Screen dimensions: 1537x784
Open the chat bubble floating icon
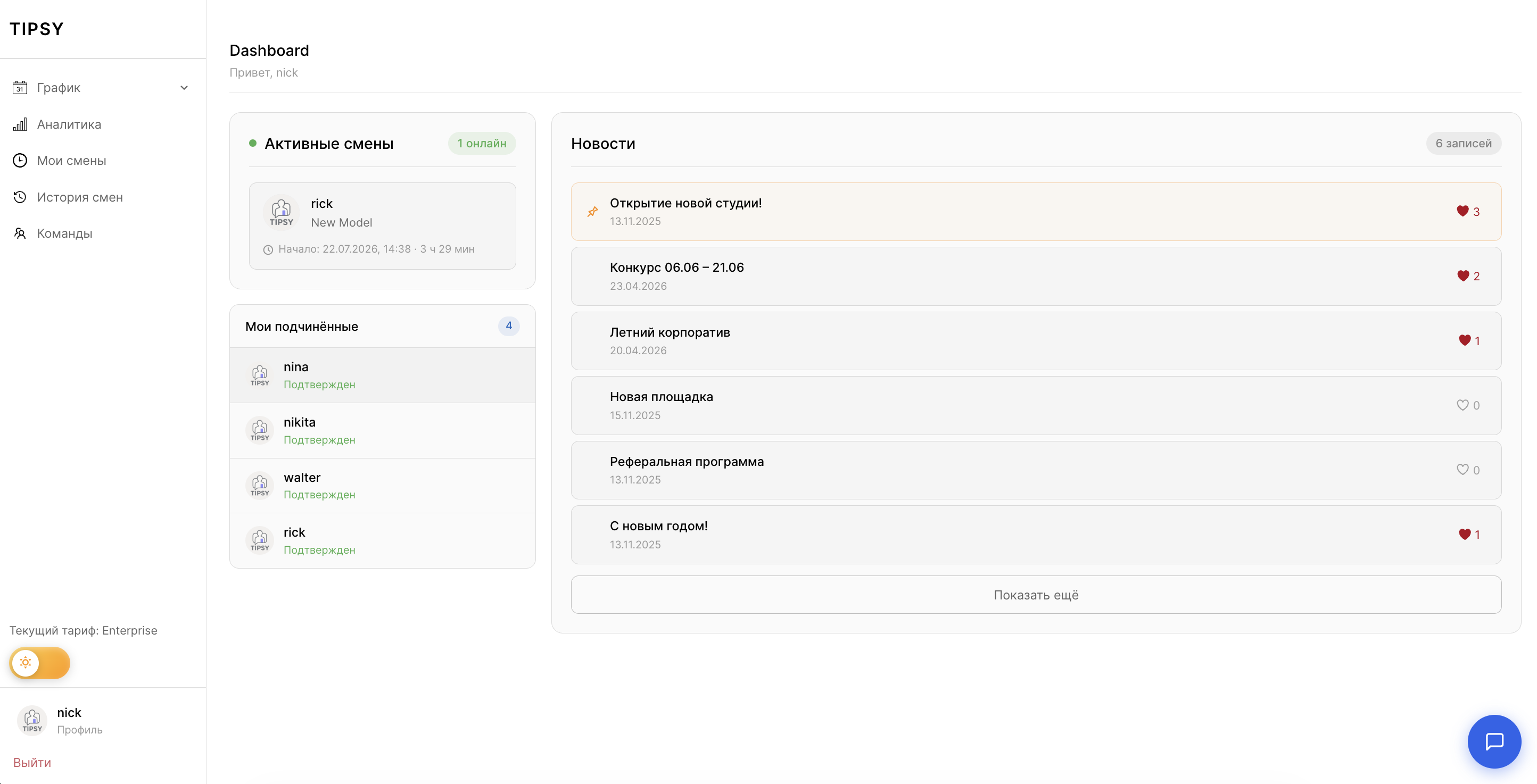point(1493,741)
